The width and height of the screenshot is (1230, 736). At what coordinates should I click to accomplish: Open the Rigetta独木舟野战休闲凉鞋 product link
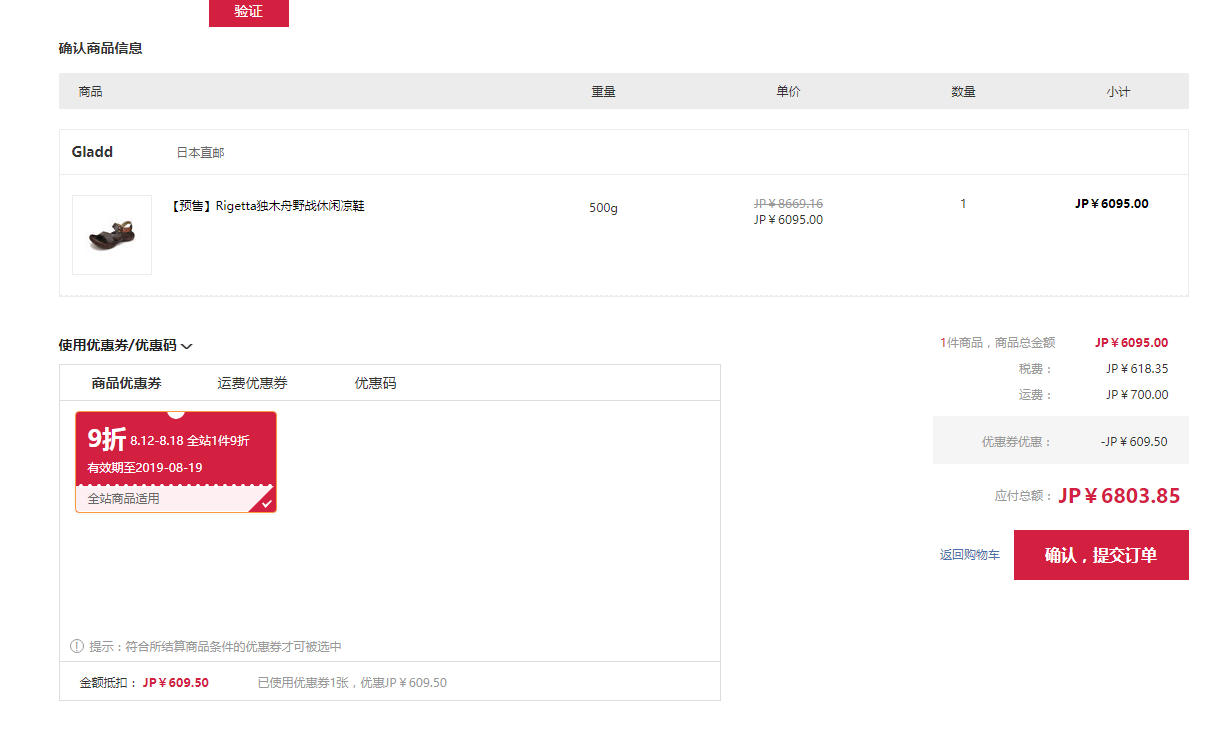click(x=268, y=206)
